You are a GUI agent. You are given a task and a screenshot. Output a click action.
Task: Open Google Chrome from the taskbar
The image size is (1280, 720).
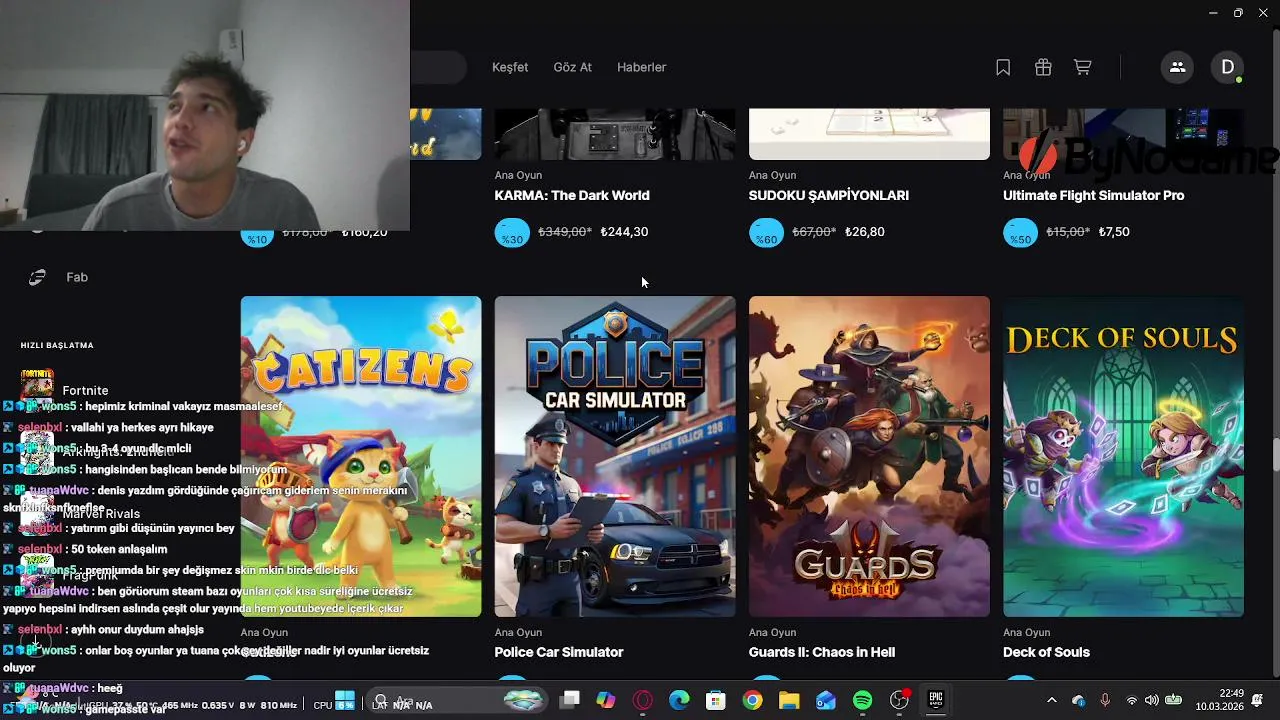point(752,700)
